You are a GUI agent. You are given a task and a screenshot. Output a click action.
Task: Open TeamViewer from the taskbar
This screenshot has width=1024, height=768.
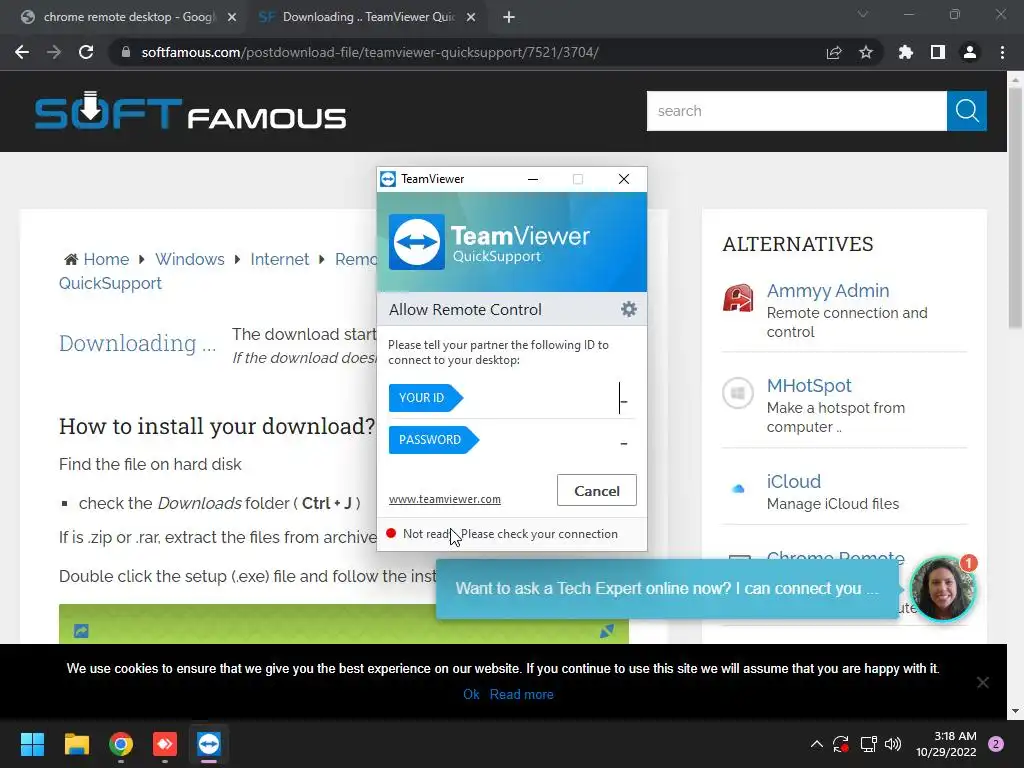pyautogui.click(x=209, y=744)
